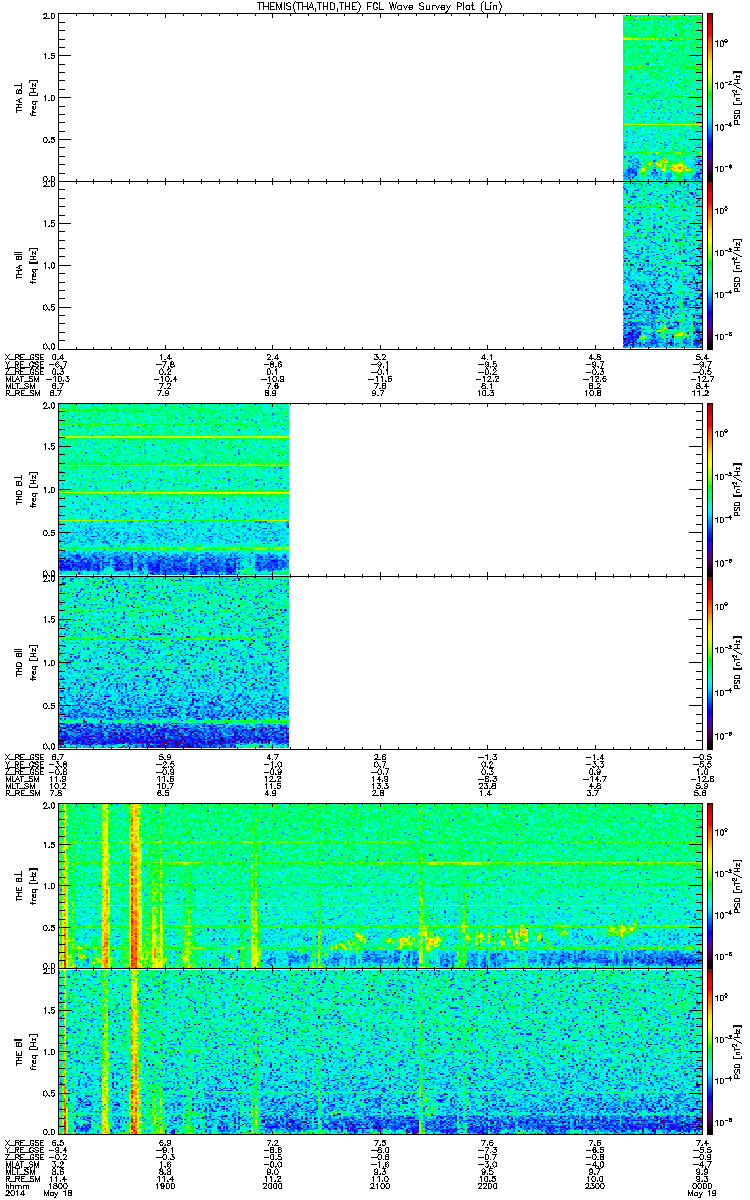Viewport: 750px width, 1200px height.
Task: Click THE B∥ freq [Hz] axis label
Action: pyautogui.click(x=31, y=1051)
